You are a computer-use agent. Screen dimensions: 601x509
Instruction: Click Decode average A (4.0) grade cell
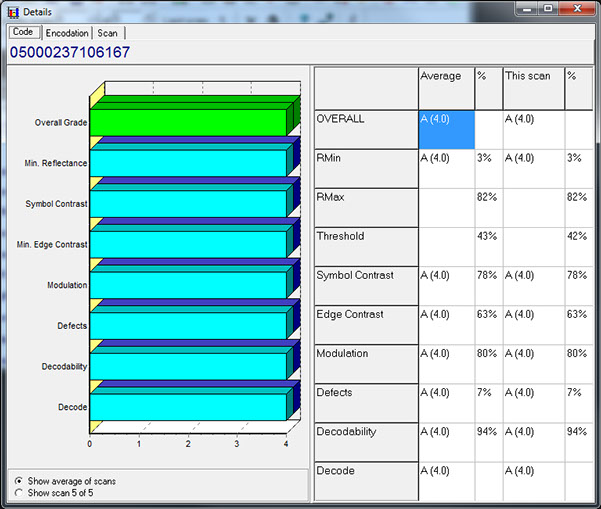447,481
